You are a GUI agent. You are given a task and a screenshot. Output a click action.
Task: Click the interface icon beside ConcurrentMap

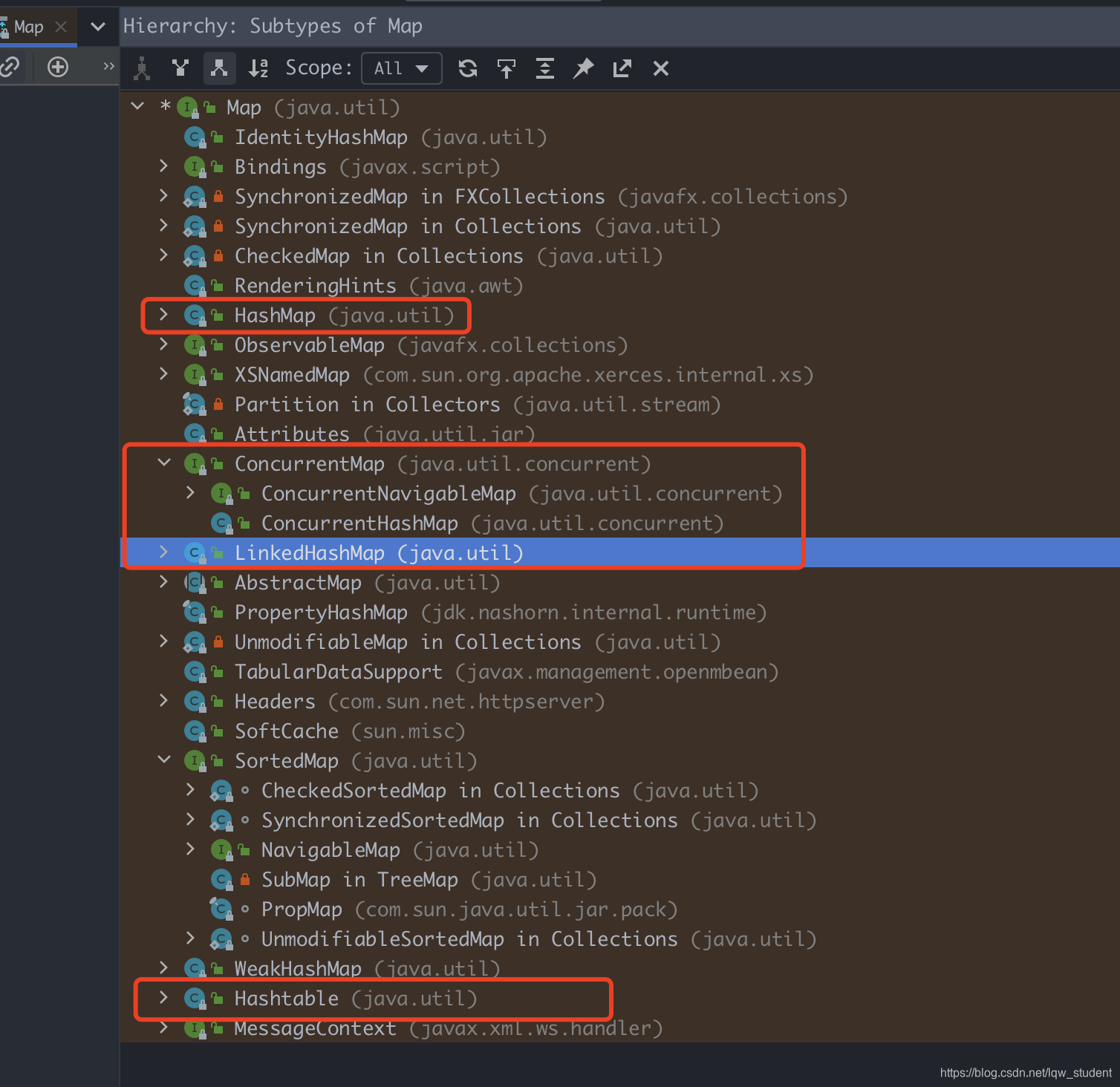click(195, 464)
